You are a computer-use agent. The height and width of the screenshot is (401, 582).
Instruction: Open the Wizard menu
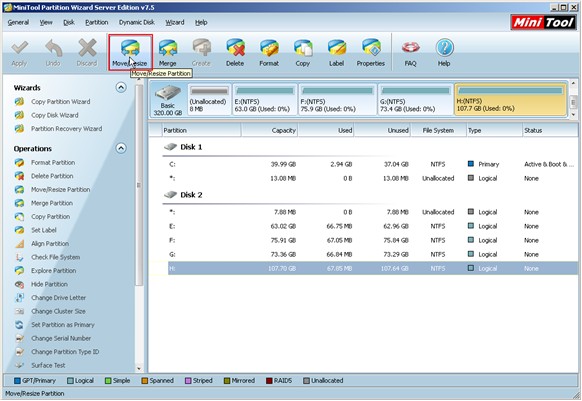pos(174,23)
